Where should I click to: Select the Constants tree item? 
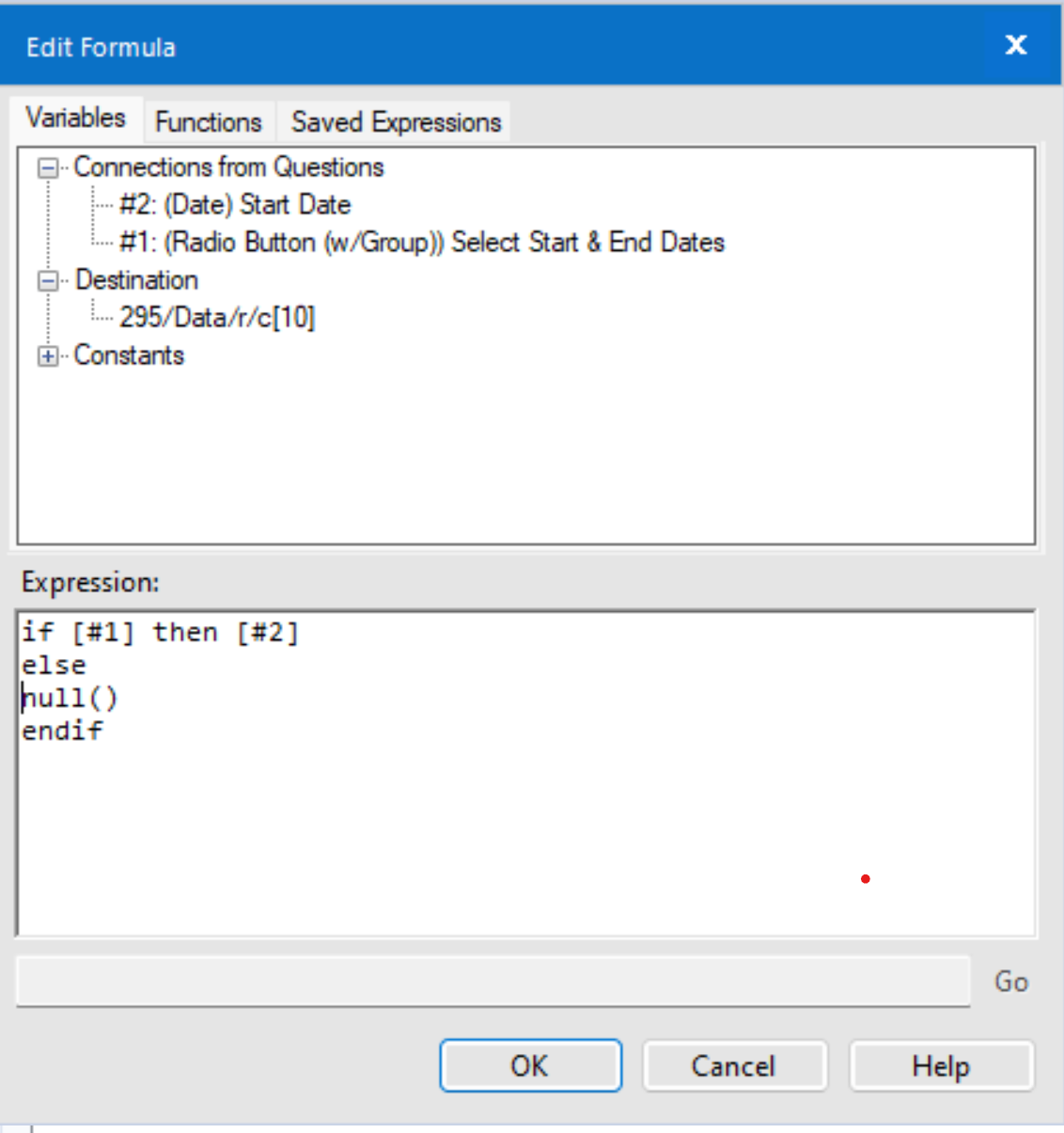pos(129,355)
